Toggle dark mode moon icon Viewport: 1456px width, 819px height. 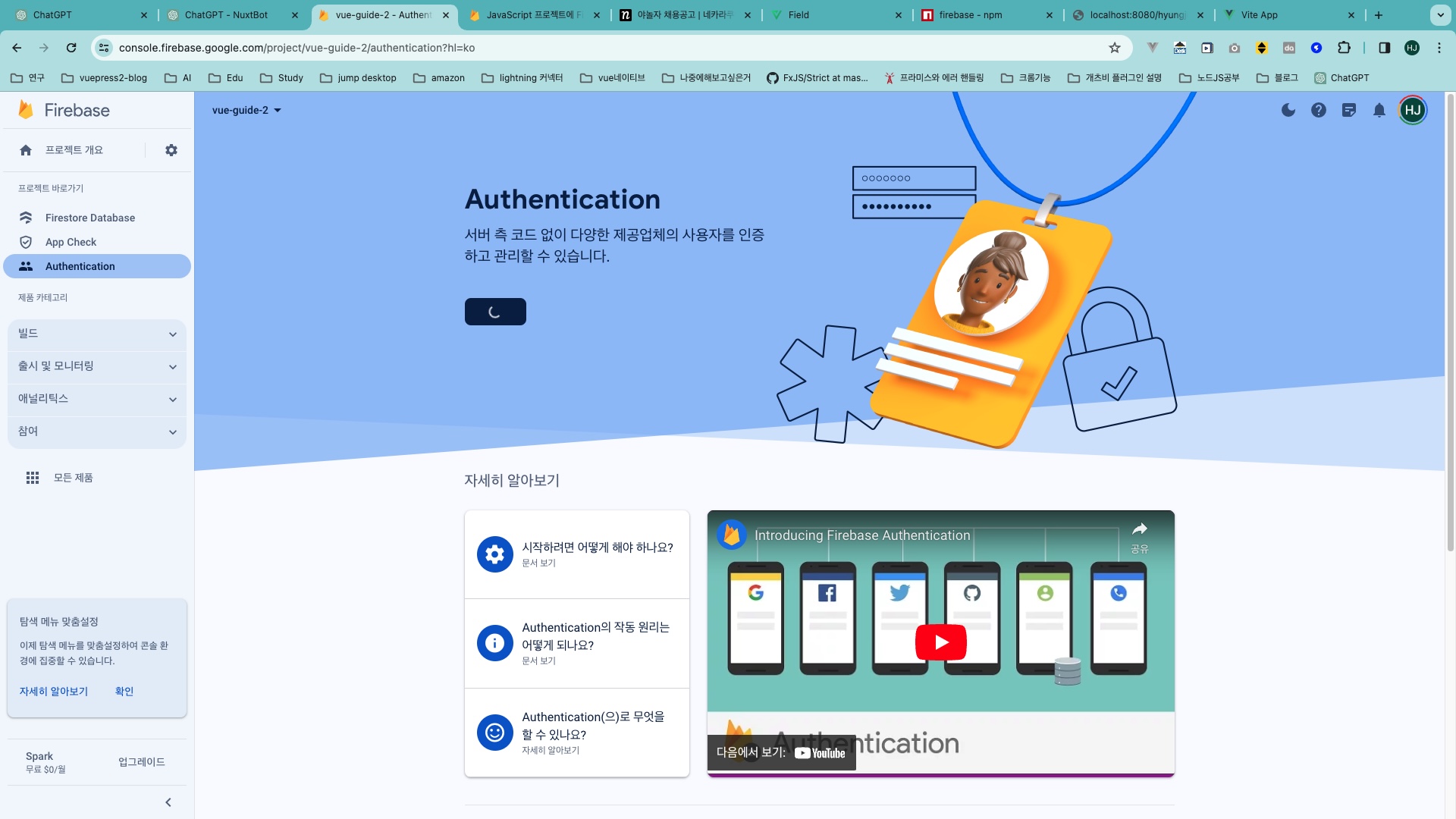pos(1288,110)
